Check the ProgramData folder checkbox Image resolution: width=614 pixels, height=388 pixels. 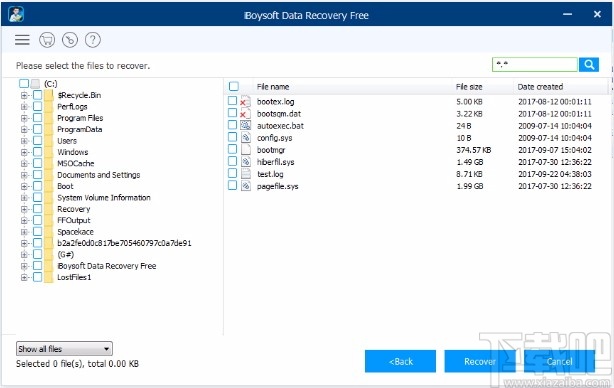click(38, 129)
